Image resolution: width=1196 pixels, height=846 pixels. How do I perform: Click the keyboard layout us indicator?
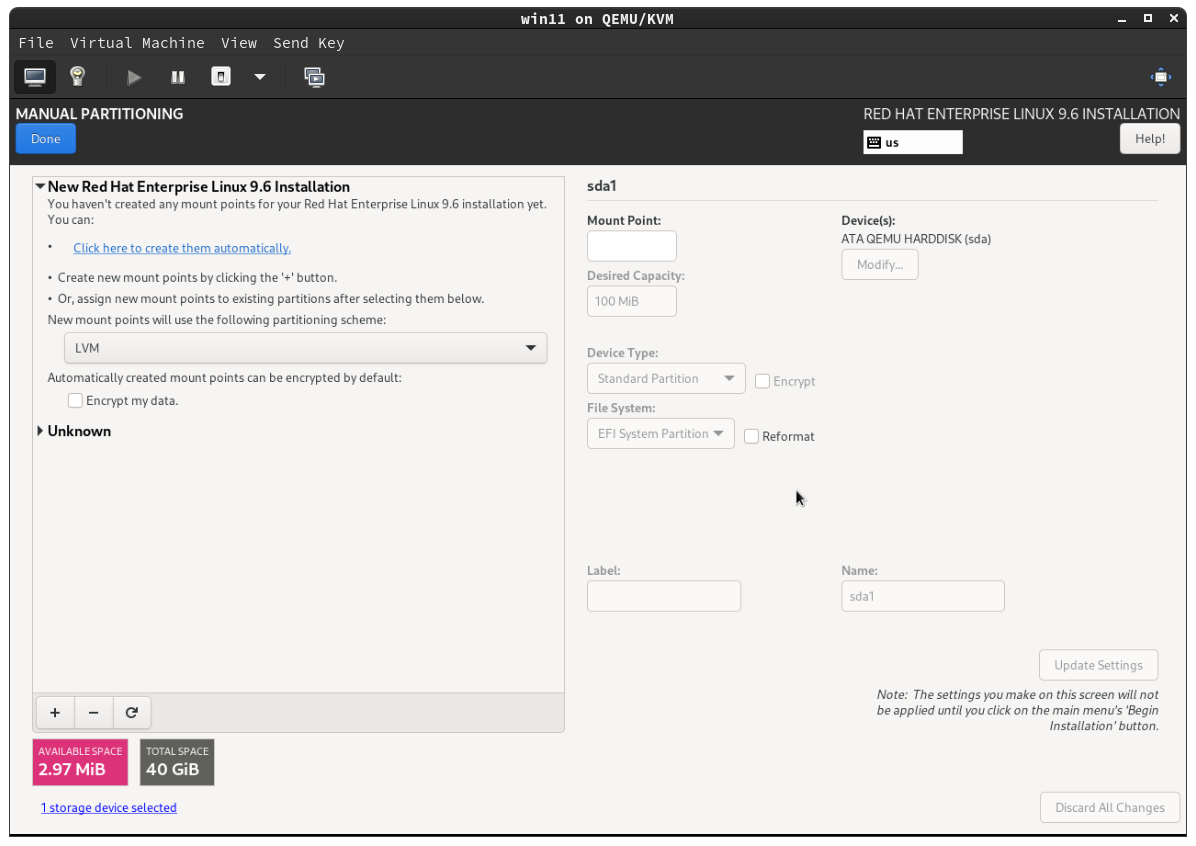[912, 142]
